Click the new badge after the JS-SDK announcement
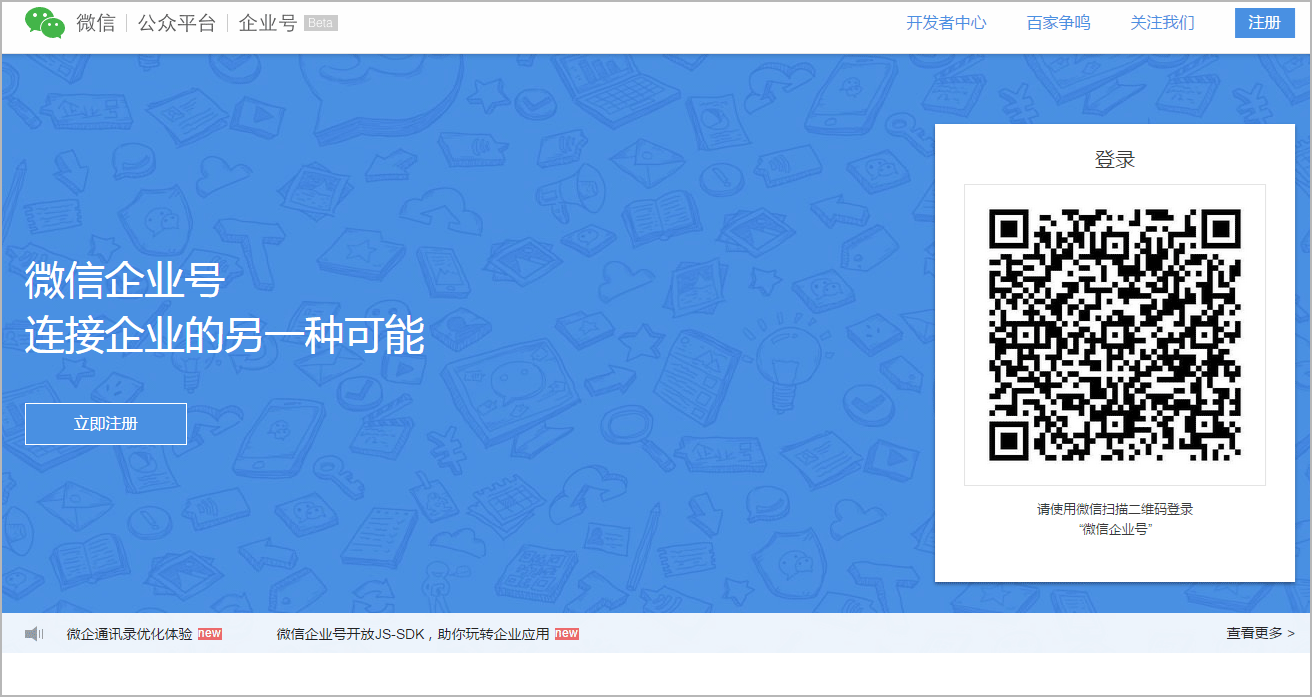Screen dimensions: 1312x697 coord(567,634)
